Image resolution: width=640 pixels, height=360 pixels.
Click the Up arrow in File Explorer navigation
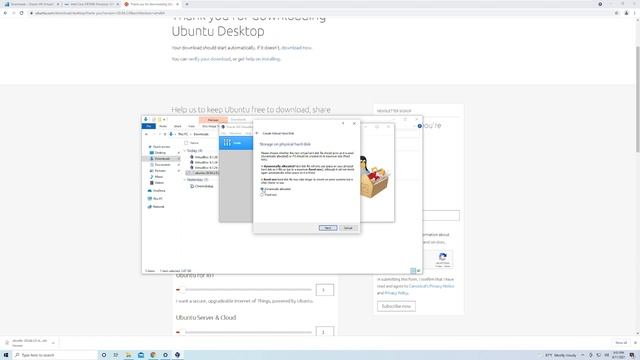pyautogui.click(x=165, y=134)
